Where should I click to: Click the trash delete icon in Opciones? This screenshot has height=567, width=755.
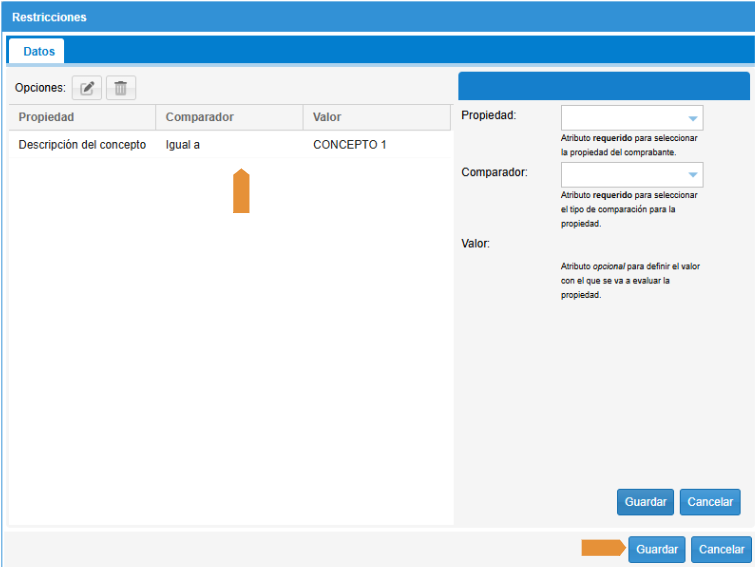pyautogui.click(x=121, y=88)
